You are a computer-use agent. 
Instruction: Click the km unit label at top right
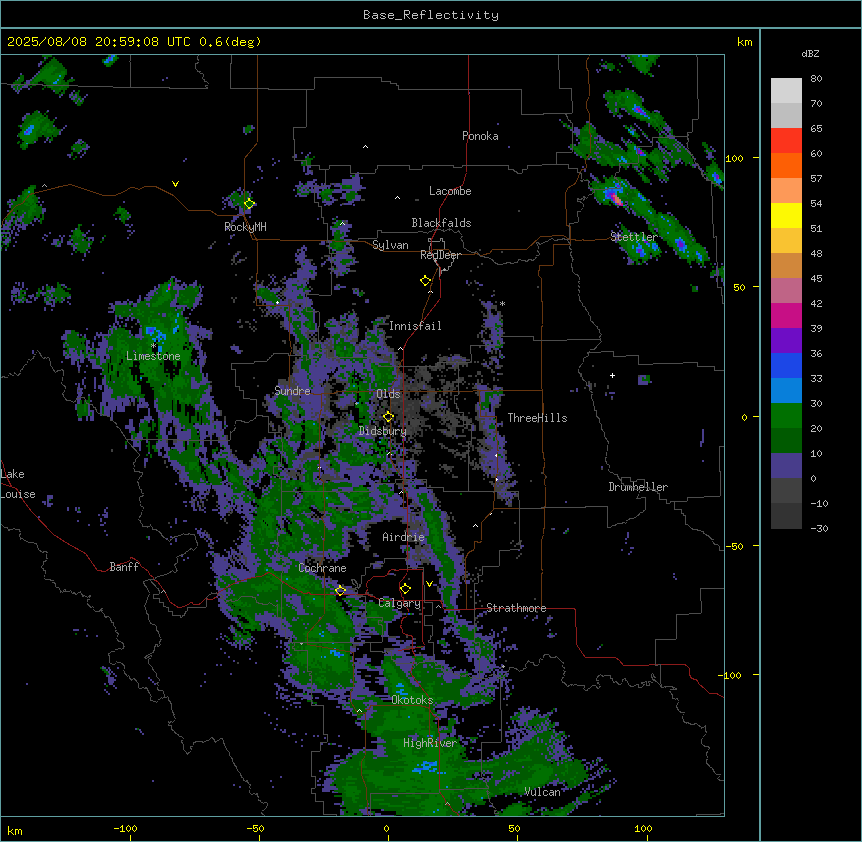tap(744, 42)
